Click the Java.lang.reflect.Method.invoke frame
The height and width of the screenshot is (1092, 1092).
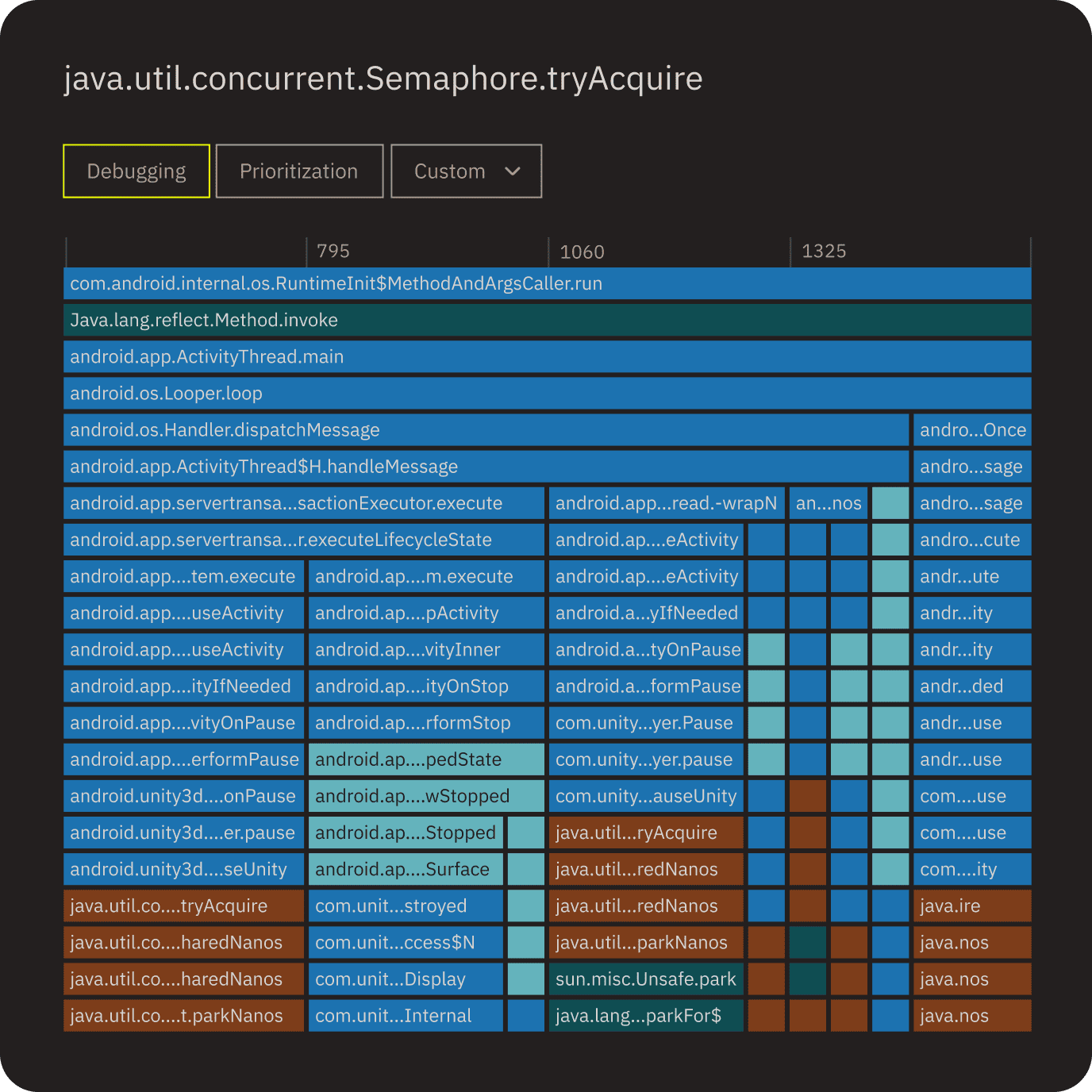548,320
